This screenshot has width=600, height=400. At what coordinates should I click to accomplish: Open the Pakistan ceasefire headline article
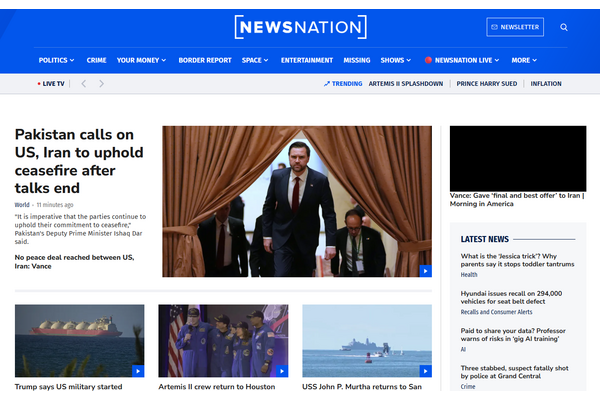coord(79,161)
